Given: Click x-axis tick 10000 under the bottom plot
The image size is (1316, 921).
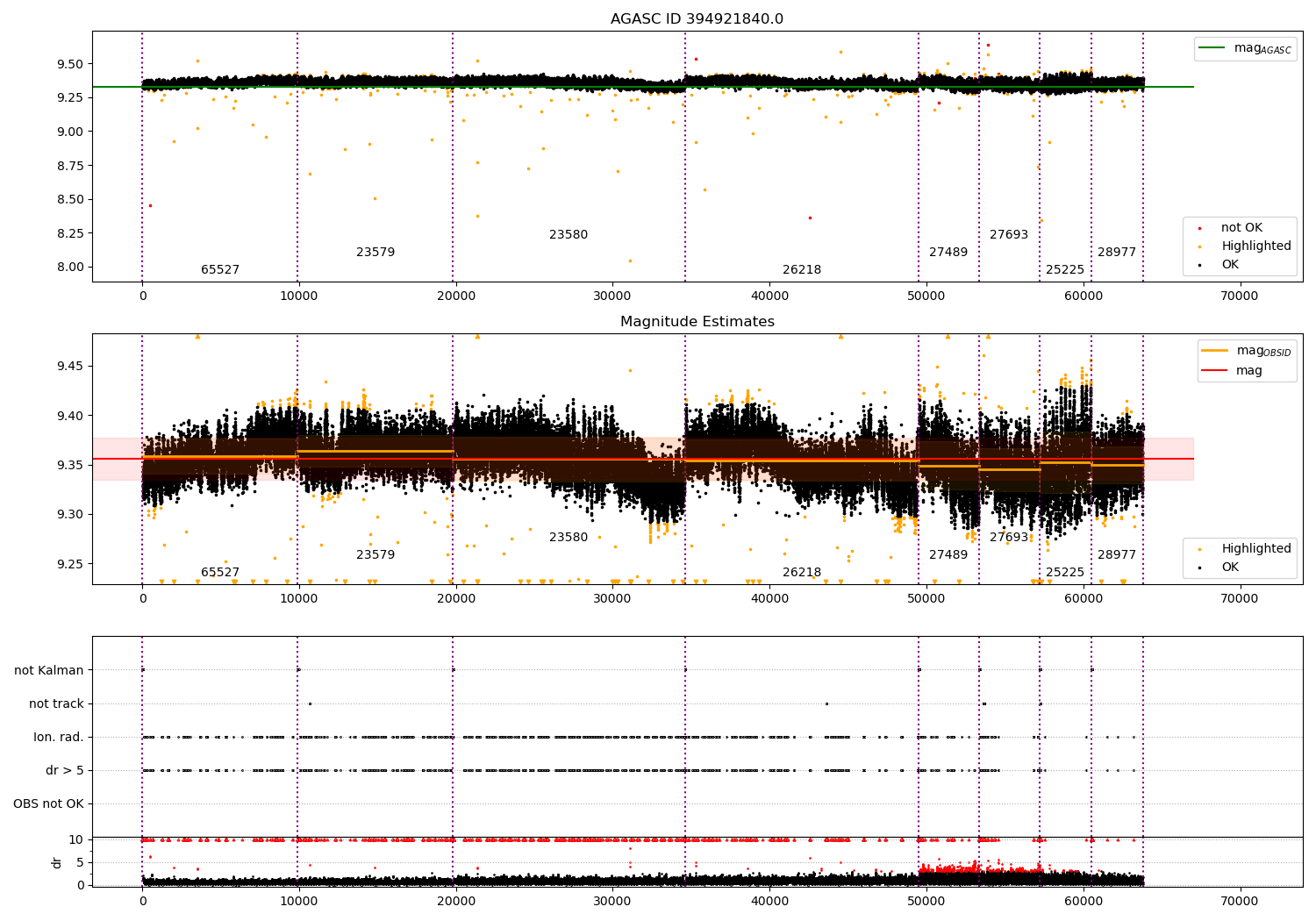Looking at the screenshot, I should pyautogui.click(x=298, y=902).
